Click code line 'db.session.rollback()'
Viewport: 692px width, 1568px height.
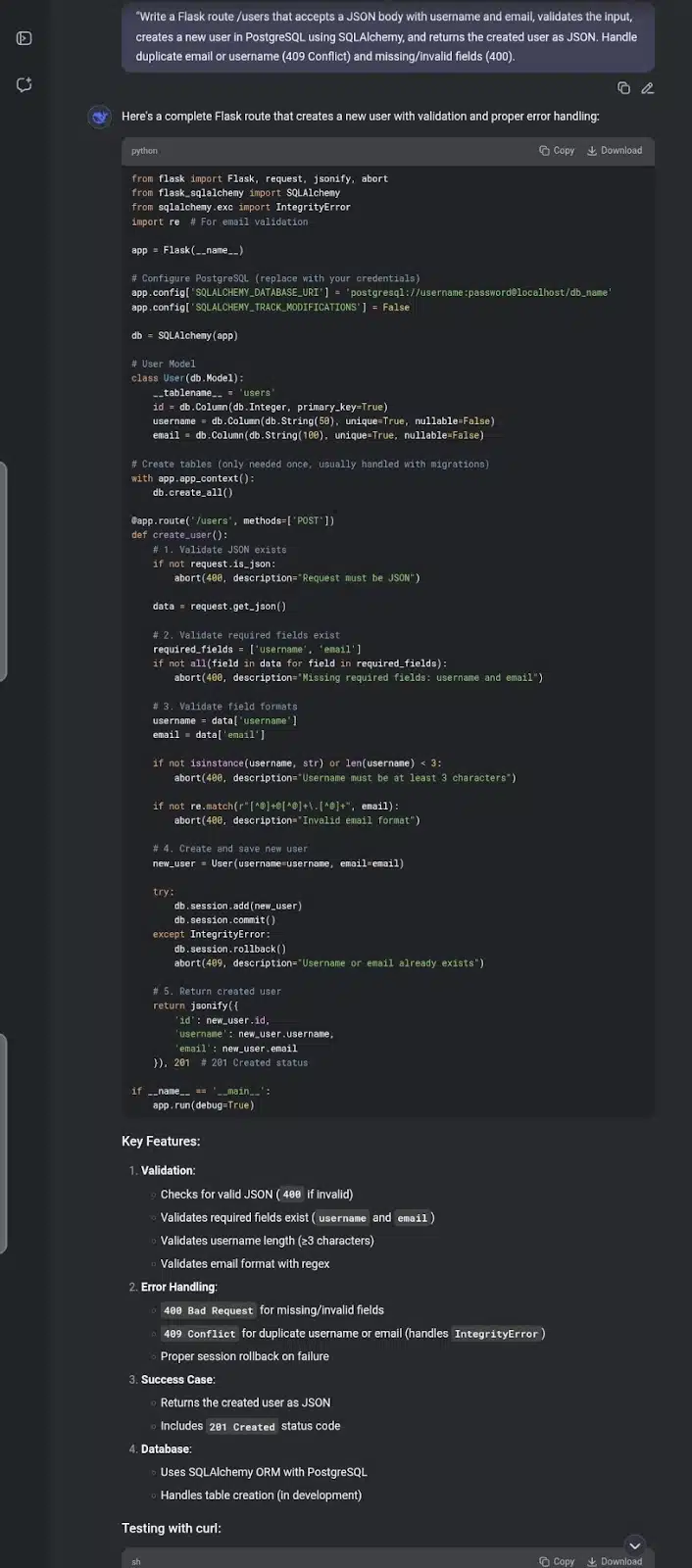coord(230,949)
